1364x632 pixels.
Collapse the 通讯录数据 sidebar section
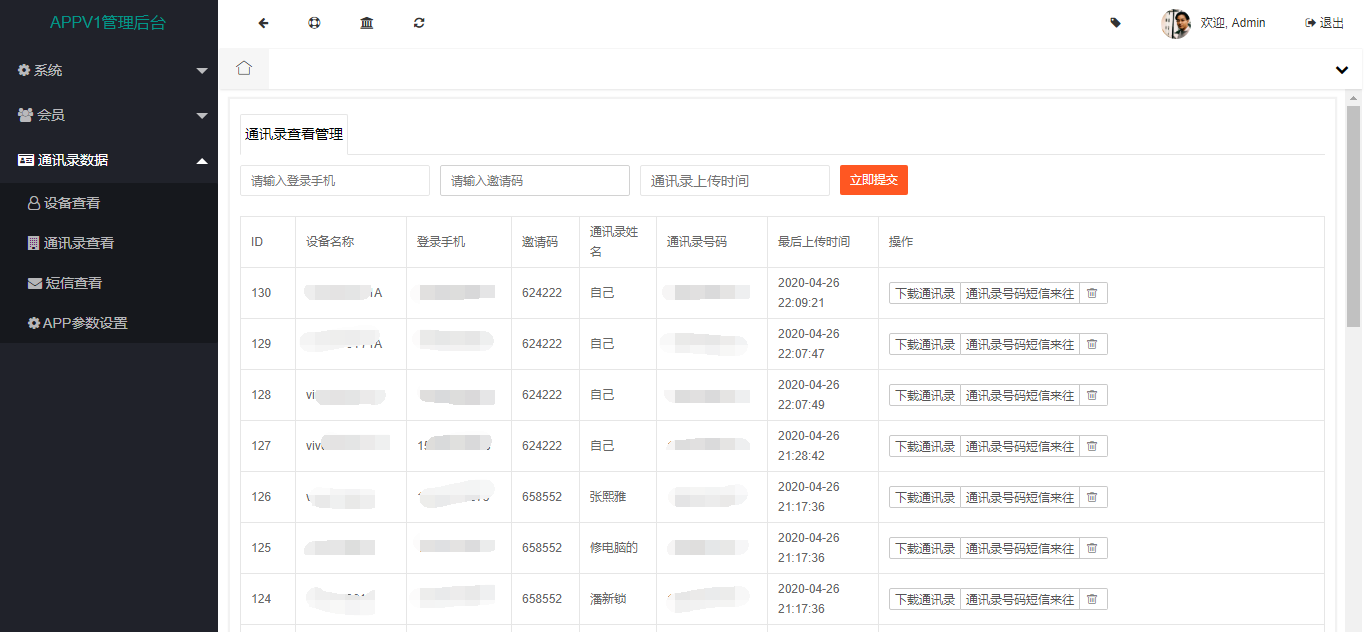pos(109,160)
